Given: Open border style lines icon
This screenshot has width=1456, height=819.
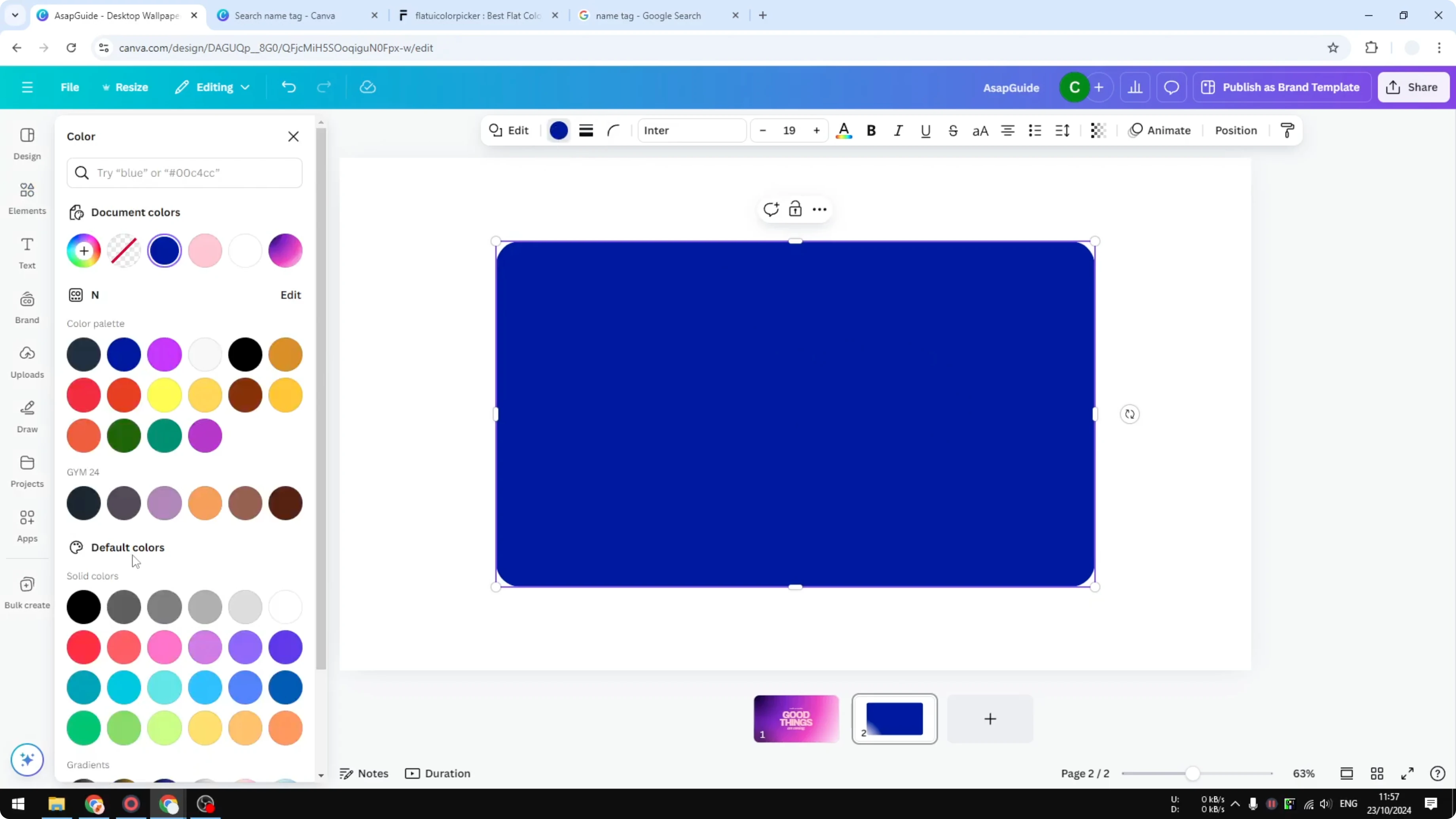Looking at the screenshot, I should [586, 131].
